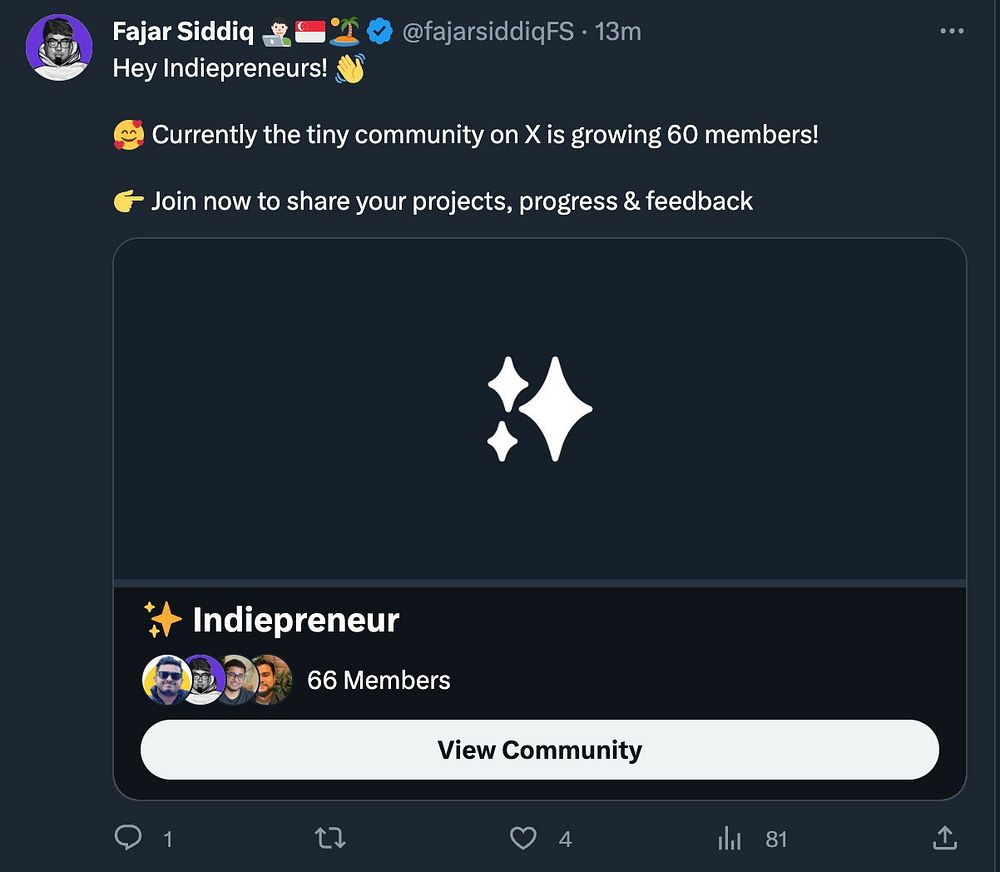Viewport: 1000px width, 872px height.
Task: Click the fourth community member avatar
Action: (x=272, y=680)
